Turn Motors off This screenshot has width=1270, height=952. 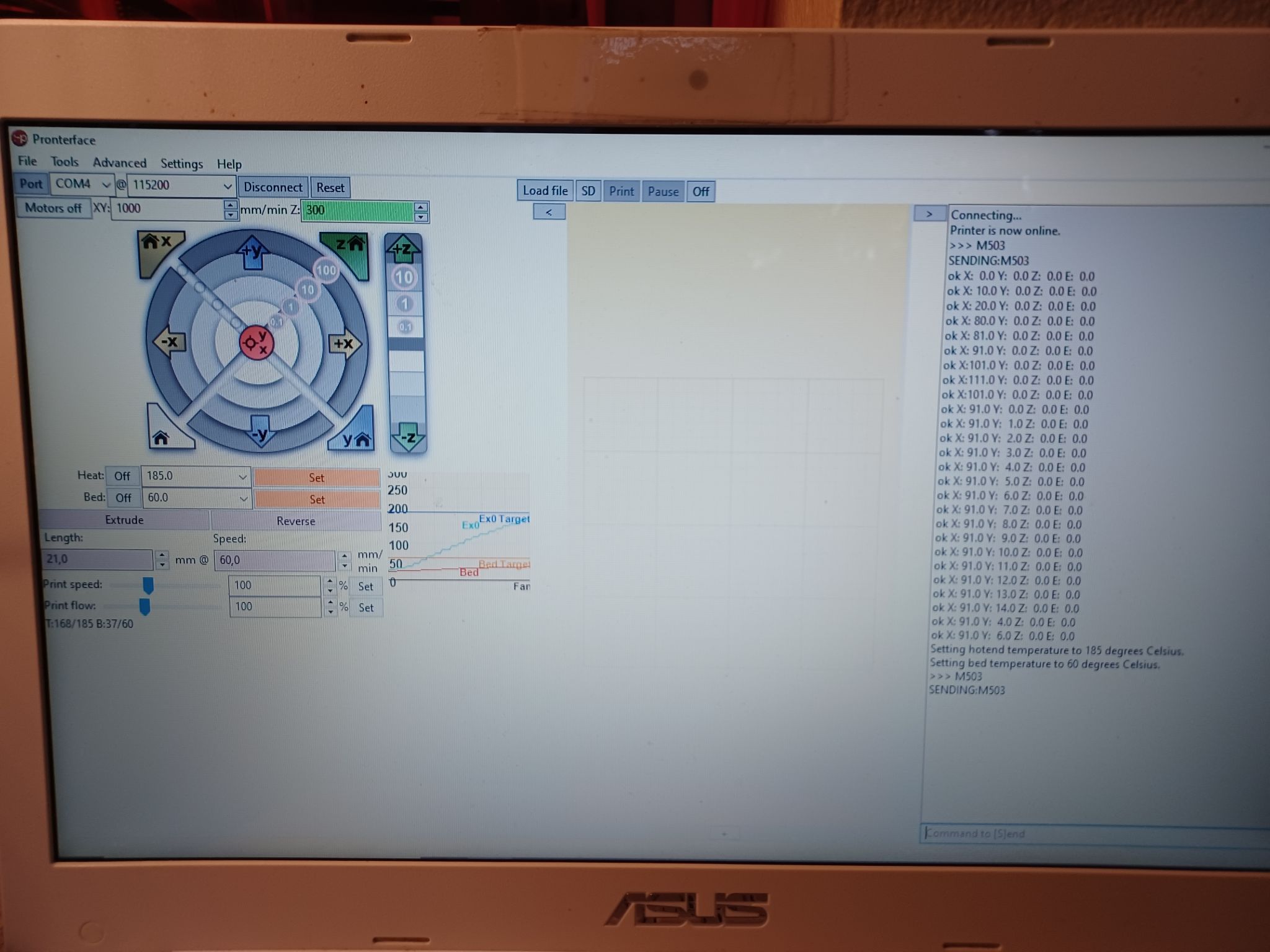[x=53, y=208]
